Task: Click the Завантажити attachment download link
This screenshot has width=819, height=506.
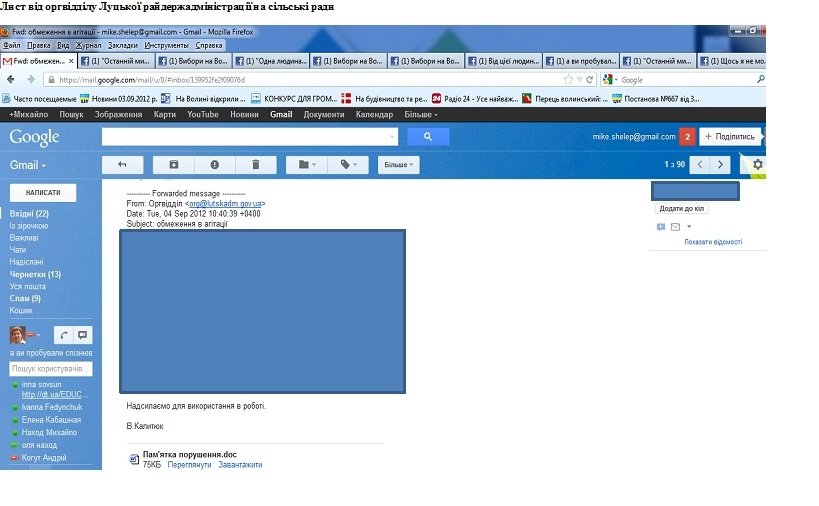Action: click(x=240, y=465)
